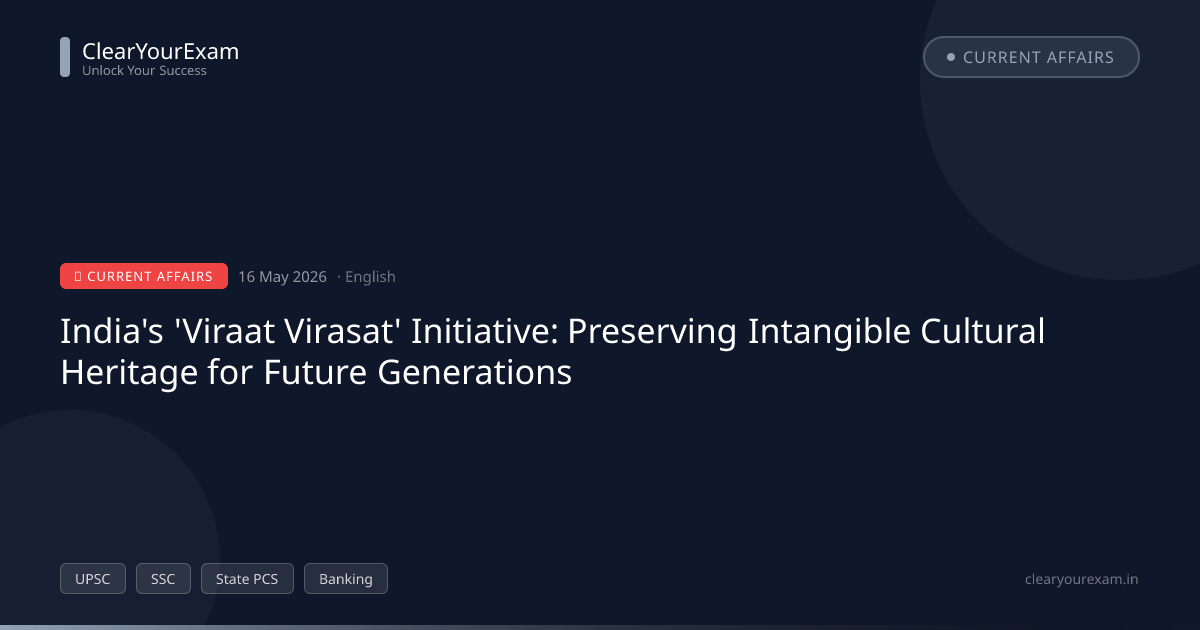This screenshot has height=630, width=1200.
Task: Open the clearyourexam.in link
Action: point(1082,579)
